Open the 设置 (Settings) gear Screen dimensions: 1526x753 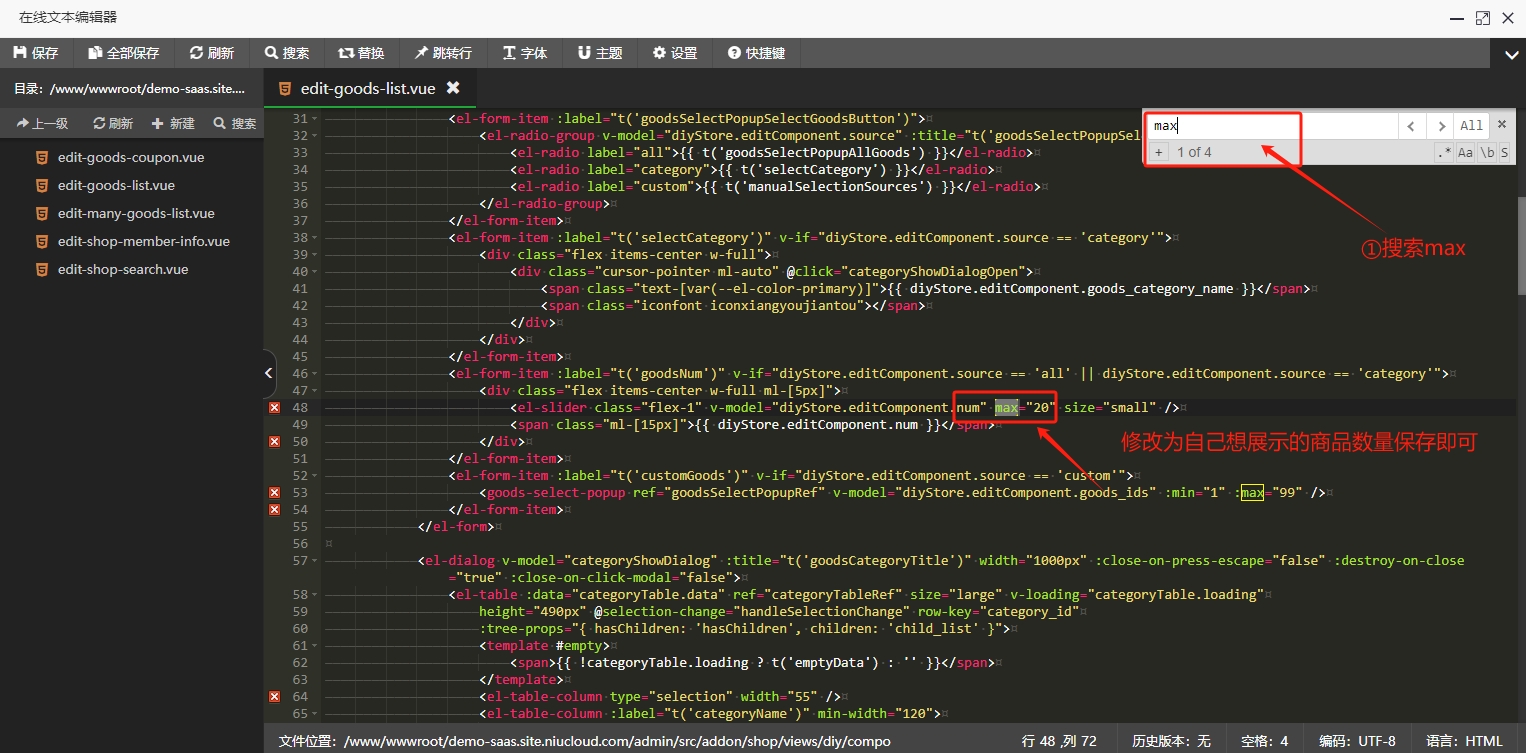click(x=675, y=53)
